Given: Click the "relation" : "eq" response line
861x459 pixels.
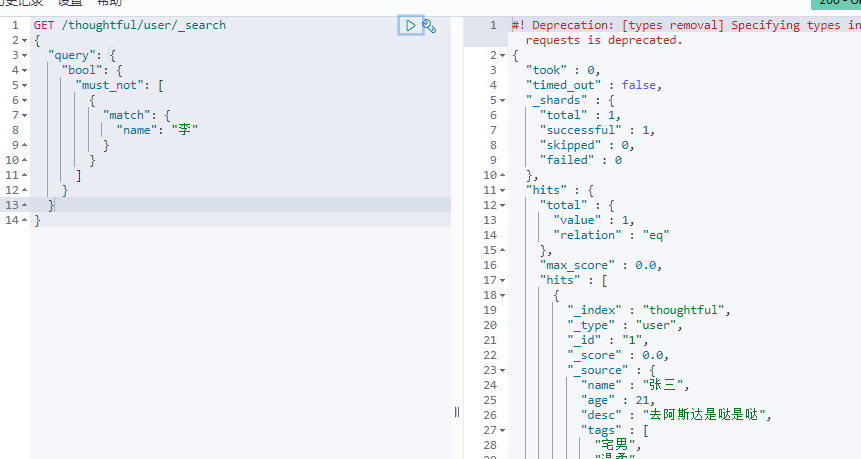Looking at the screenshot, I should (611, 235).
